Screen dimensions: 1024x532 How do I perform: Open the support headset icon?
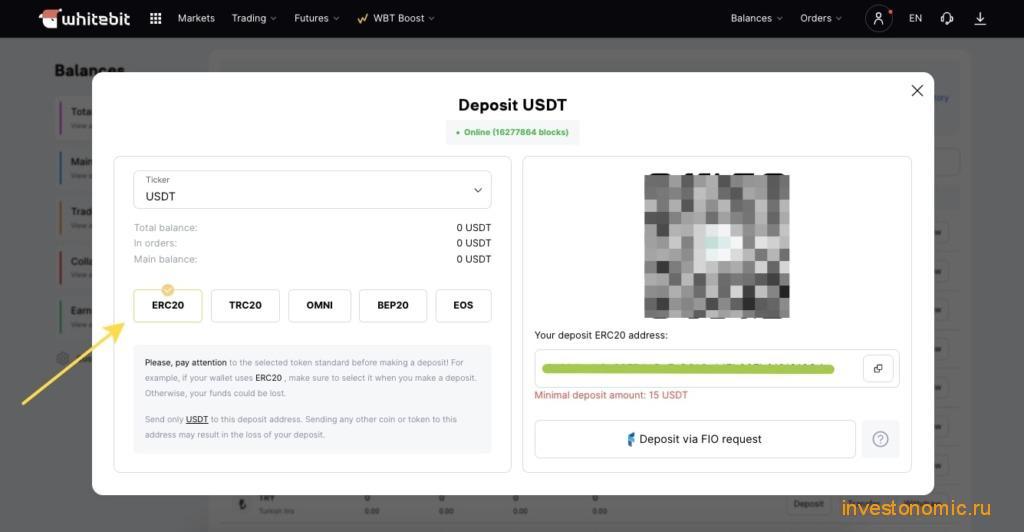point(947,18)
